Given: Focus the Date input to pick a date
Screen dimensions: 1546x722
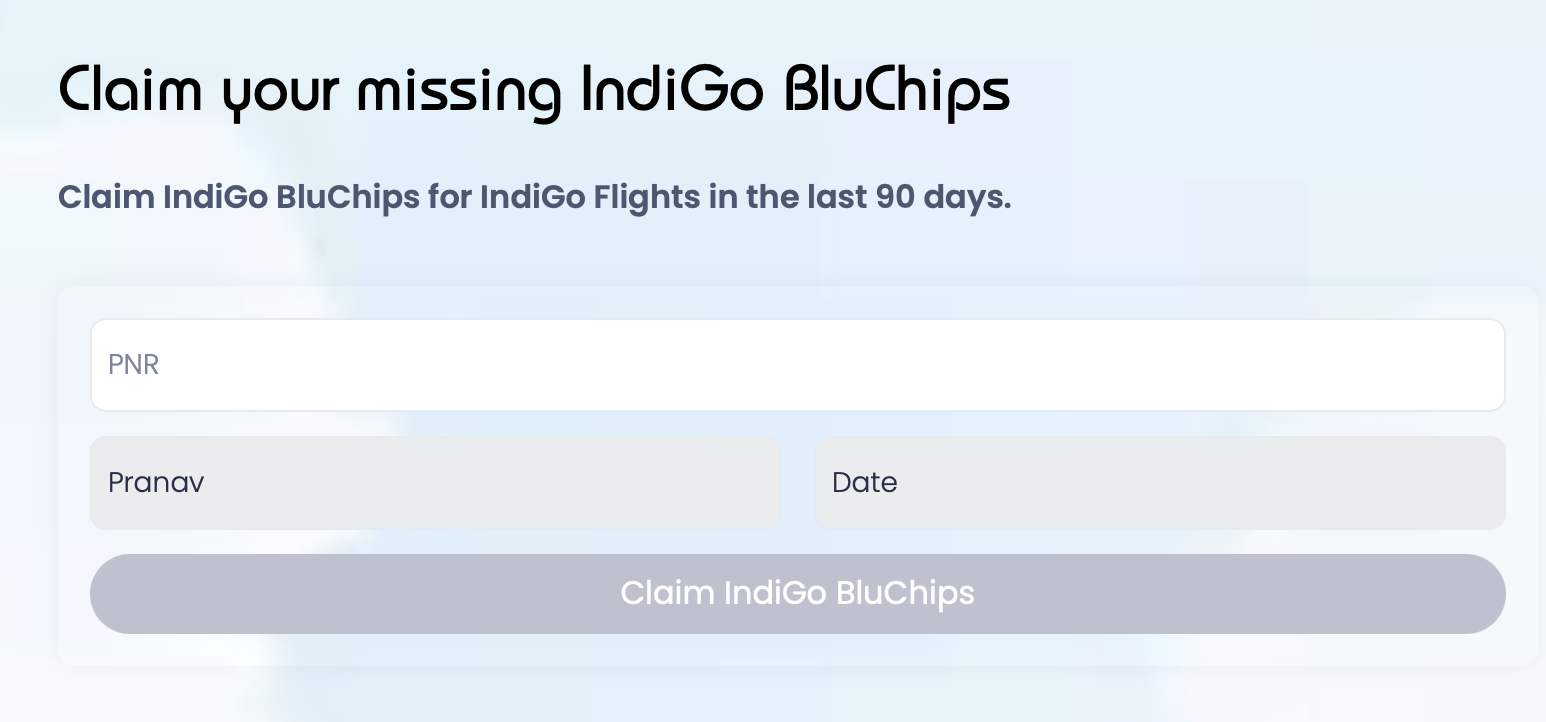Looking at the screenshot, I should pyautogui.click(x=1160, y=483).
